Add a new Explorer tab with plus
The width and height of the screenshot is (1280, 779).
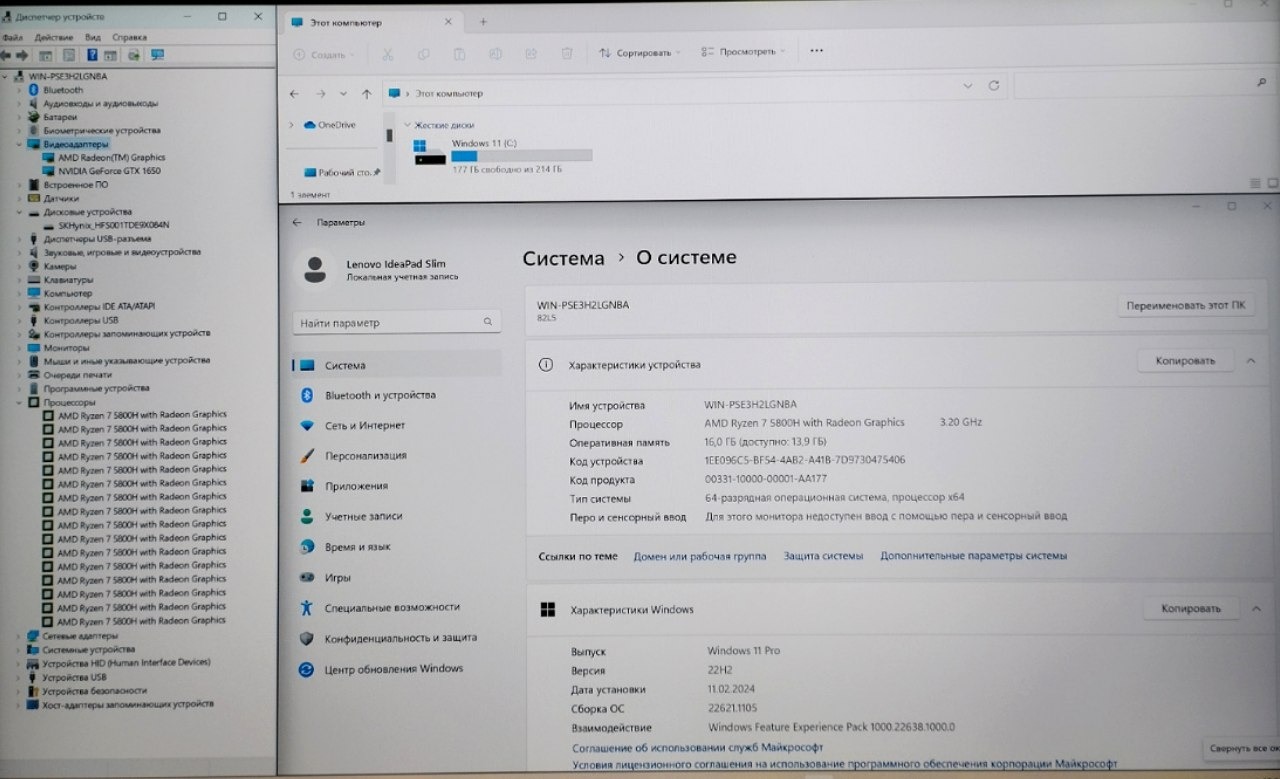[x=483, y=21]
